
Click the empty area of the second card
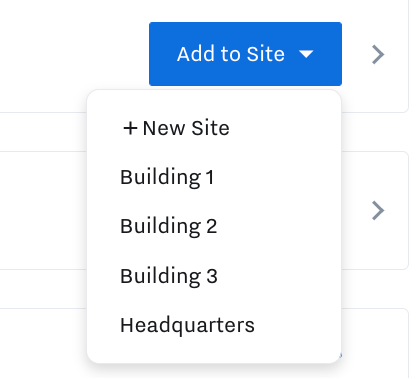(x=43, y=210)
